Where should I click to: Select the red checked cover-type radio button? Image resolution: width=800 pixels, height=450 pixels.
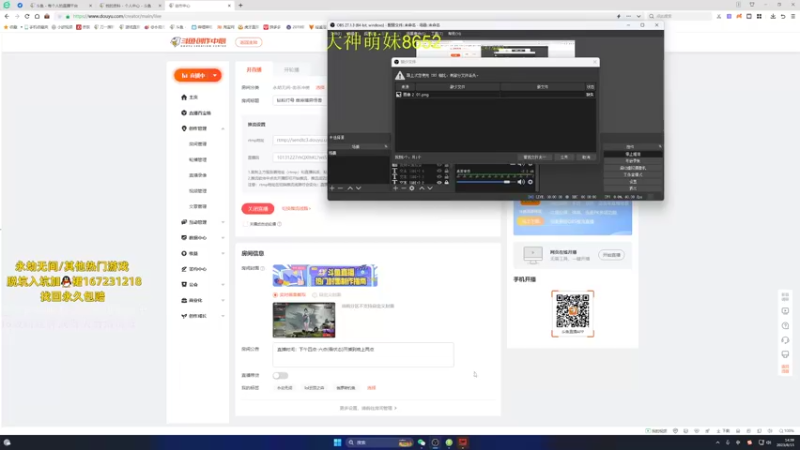click(x=276, y=295)
